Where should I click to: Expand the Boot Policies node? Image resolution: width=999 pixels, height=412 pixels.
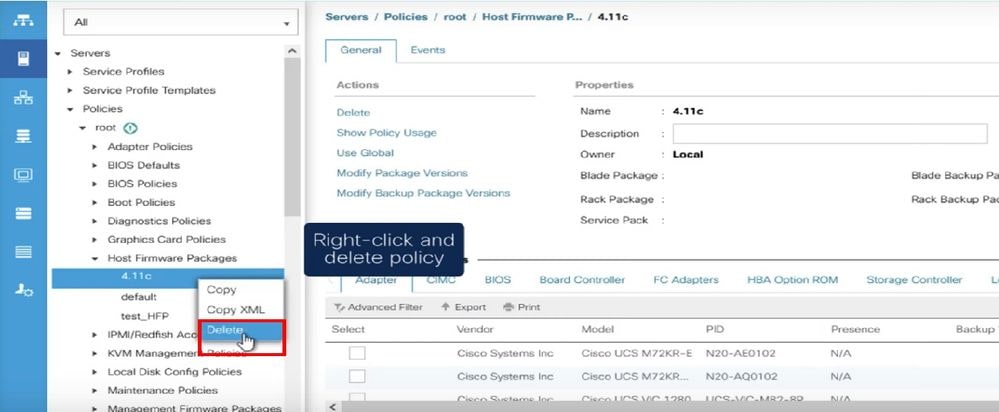(94, 202)
